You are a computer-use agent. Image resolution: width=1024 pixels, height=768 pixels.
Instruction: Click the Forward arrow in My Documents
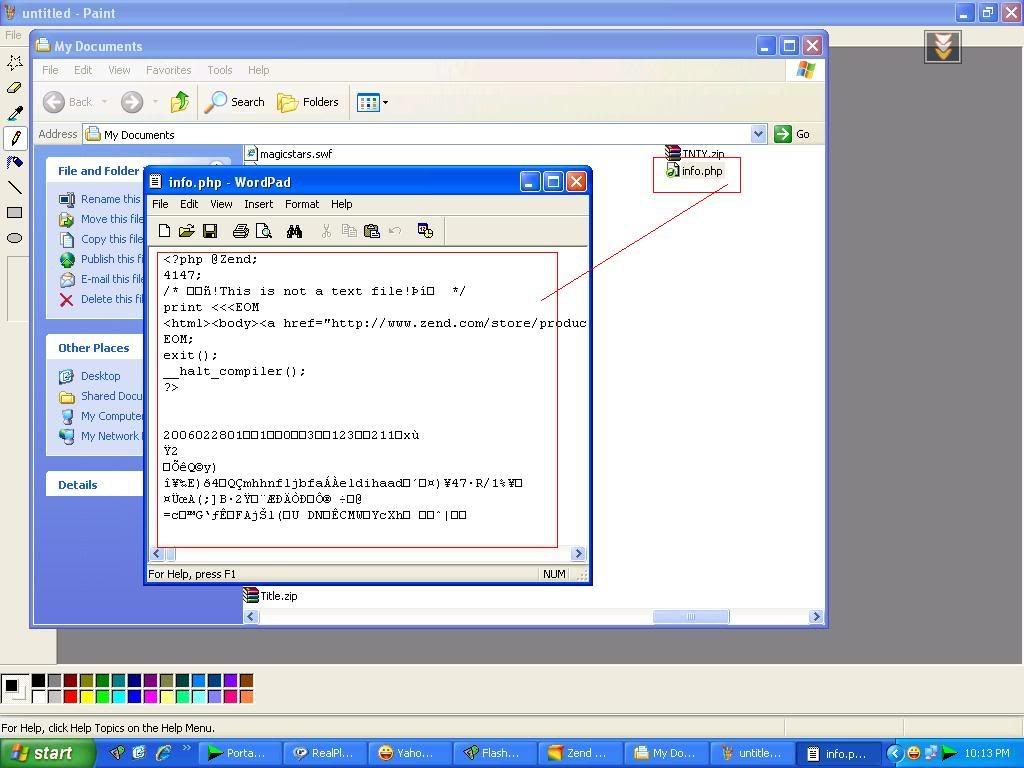[131, 102]
